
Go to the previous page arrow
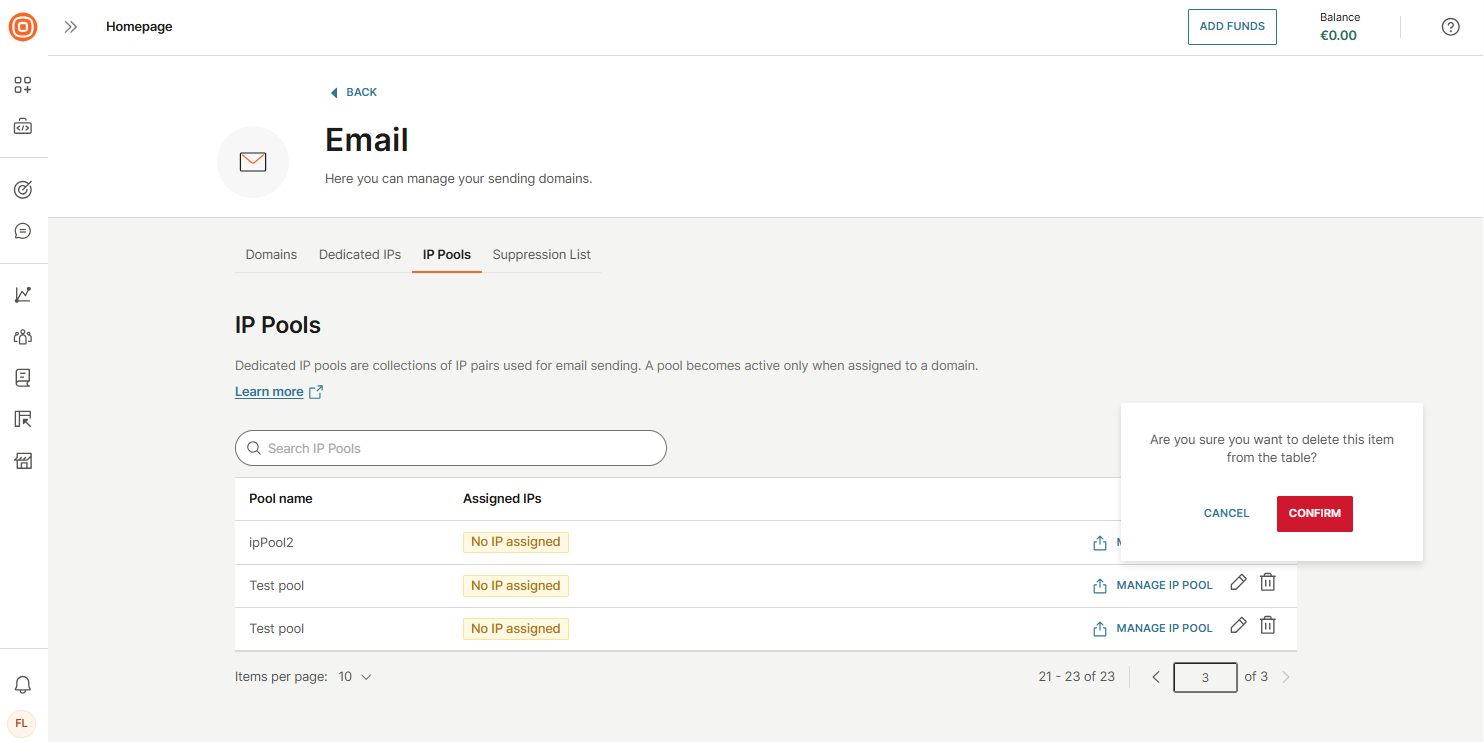point(1156,677)
